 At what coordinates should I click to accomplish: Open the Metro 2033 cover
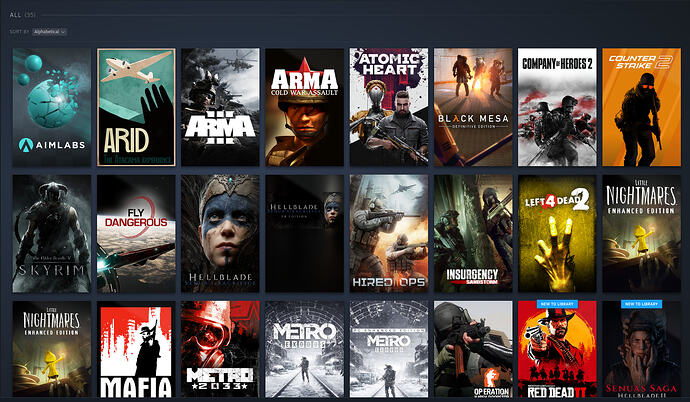point(220,350)
